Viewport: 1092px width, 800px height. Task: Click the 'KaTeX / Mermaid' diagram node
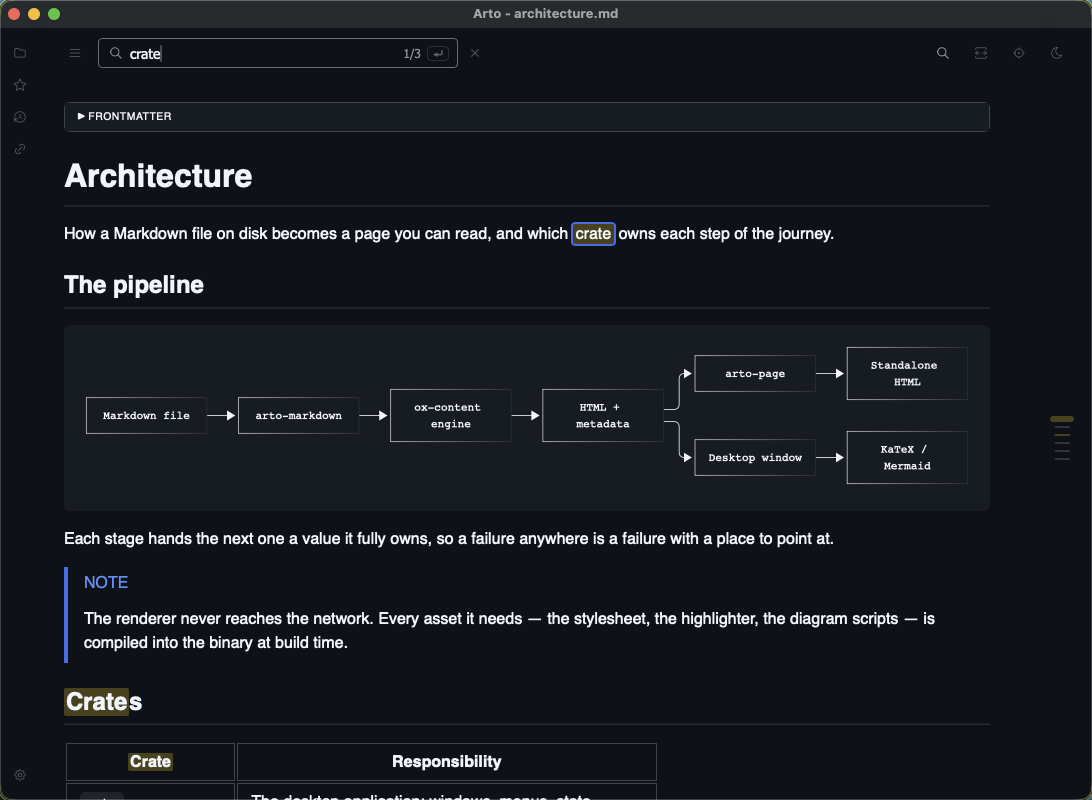pos(907,457)
